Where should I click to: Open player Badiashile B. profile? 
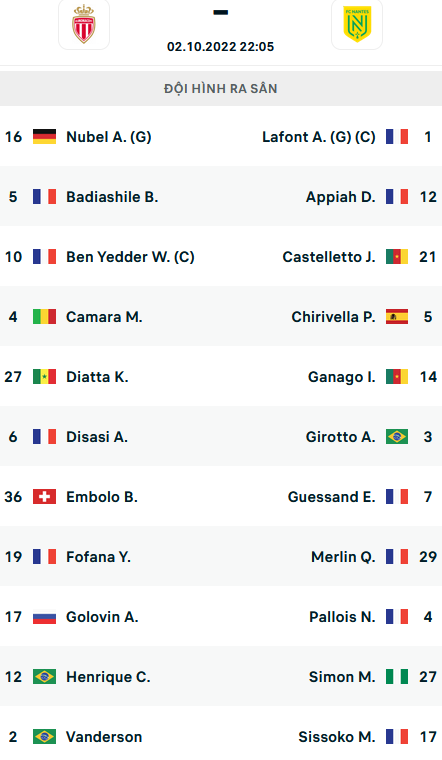point(112,197)
